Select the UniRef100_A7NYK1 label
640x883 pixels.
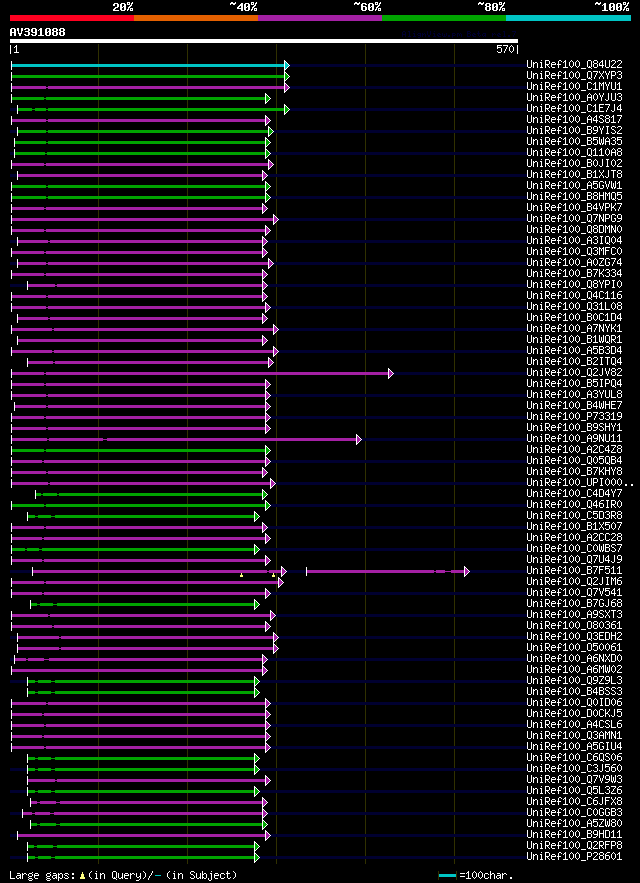[x=574, y=328]
